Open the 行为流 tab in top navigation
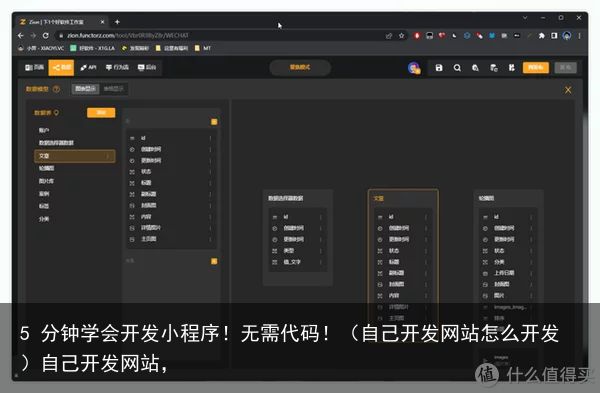The height and width of the screenshot is (393, 600). (117, 67)
